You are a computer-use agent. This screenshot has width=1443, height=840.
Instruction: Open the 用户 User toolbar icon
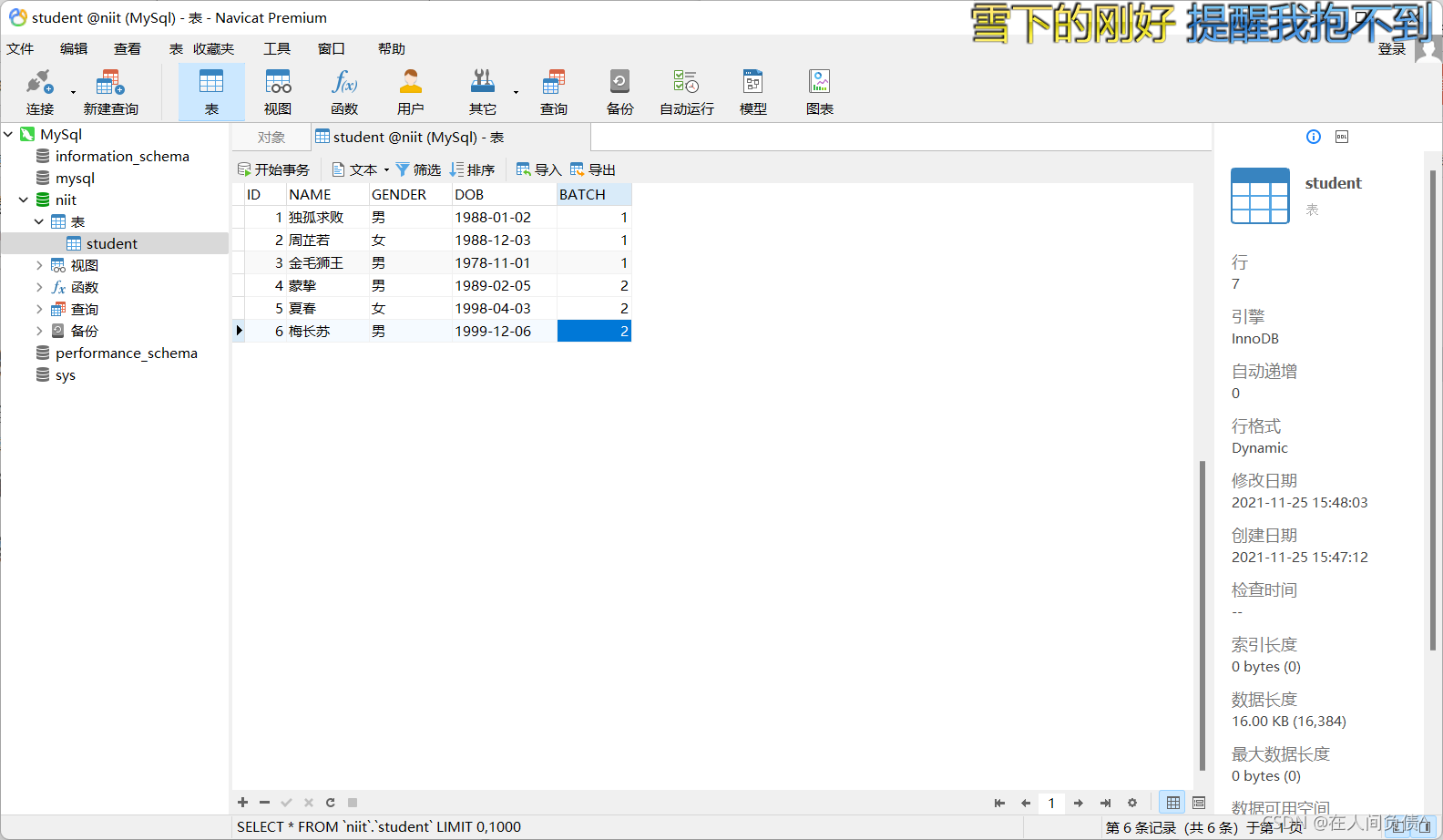[411, 92]
